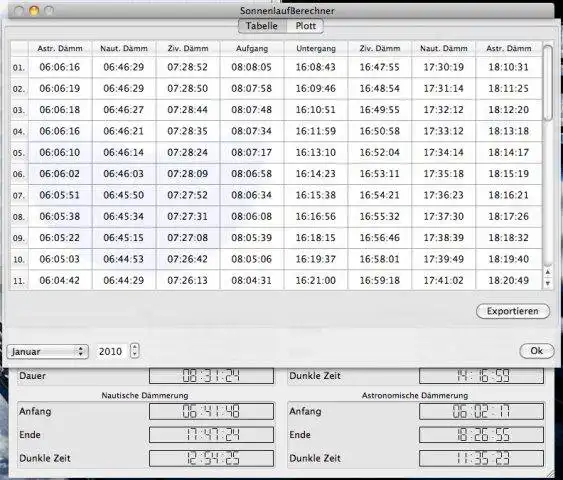
Task: Select cell 06:45:15 in row 09
Action: pos(124,238)
